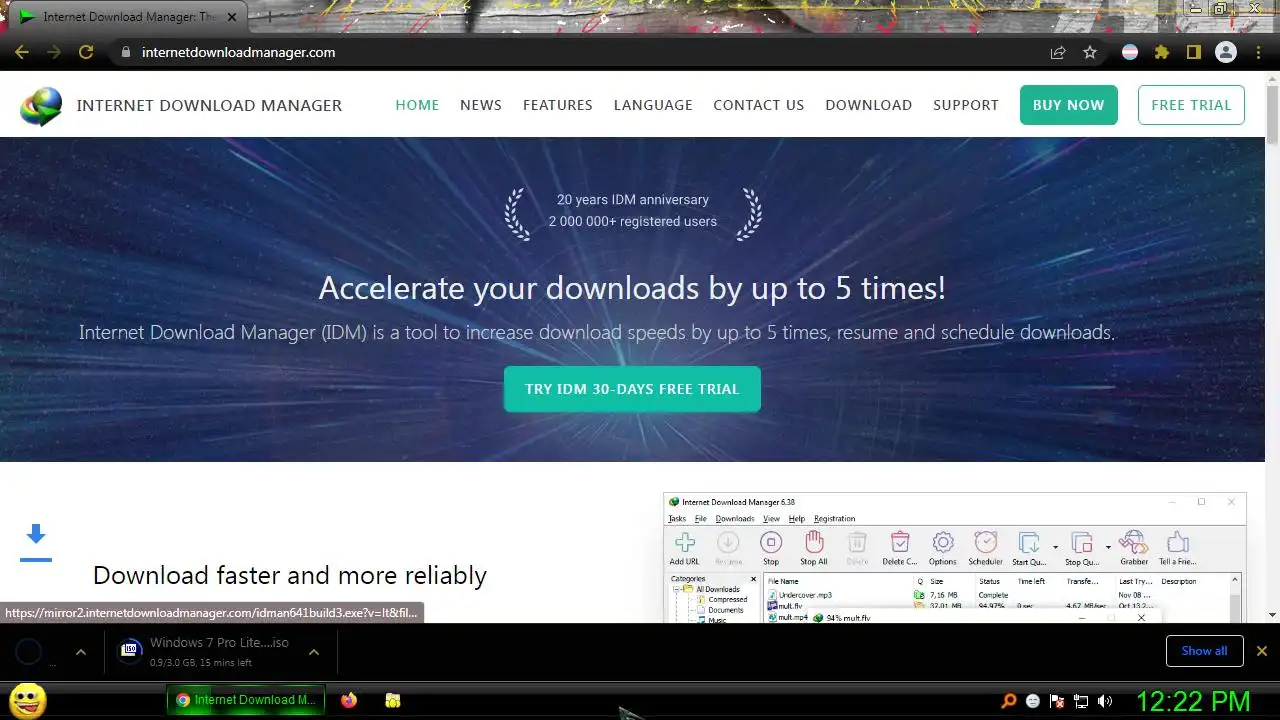1280x720 pixels.
Task: Open the NEWS navigation item
Action: pos(481,105)
